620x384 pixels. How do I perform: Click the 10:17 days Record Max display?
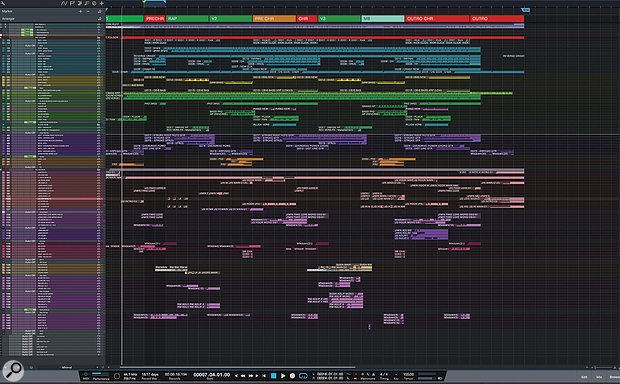(150, 374)
